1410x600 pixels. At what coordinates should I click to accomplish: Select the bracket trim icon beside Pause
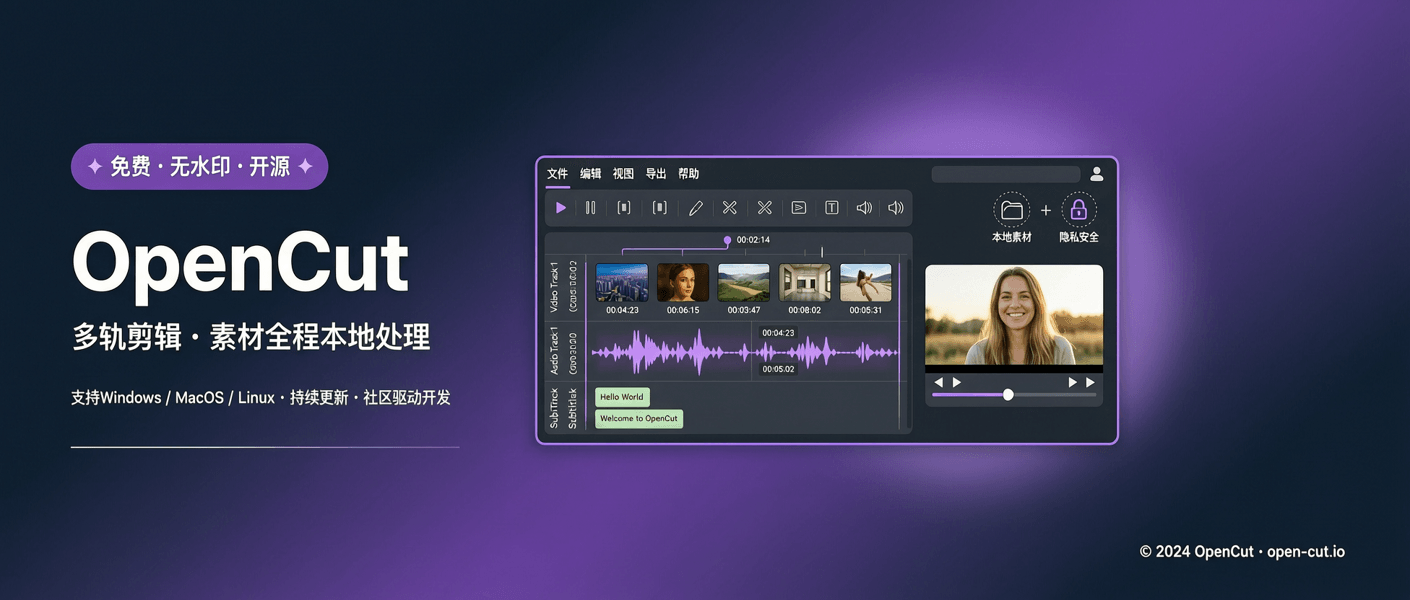pyautogui.click(x=624, y=208)
